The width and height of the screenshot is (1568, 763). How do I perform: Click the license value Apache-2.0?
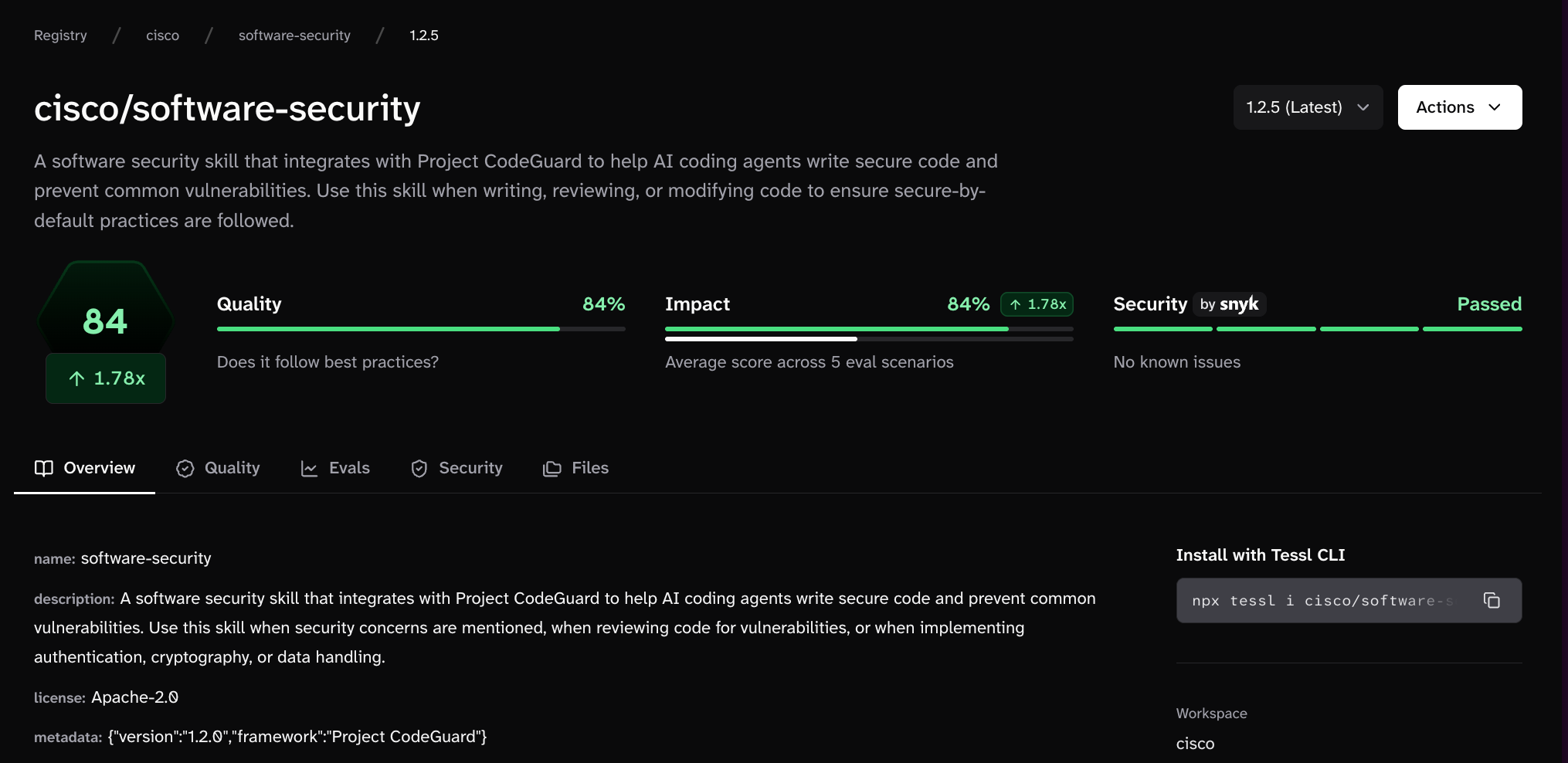pyautogui.click(x=135, y=697)
